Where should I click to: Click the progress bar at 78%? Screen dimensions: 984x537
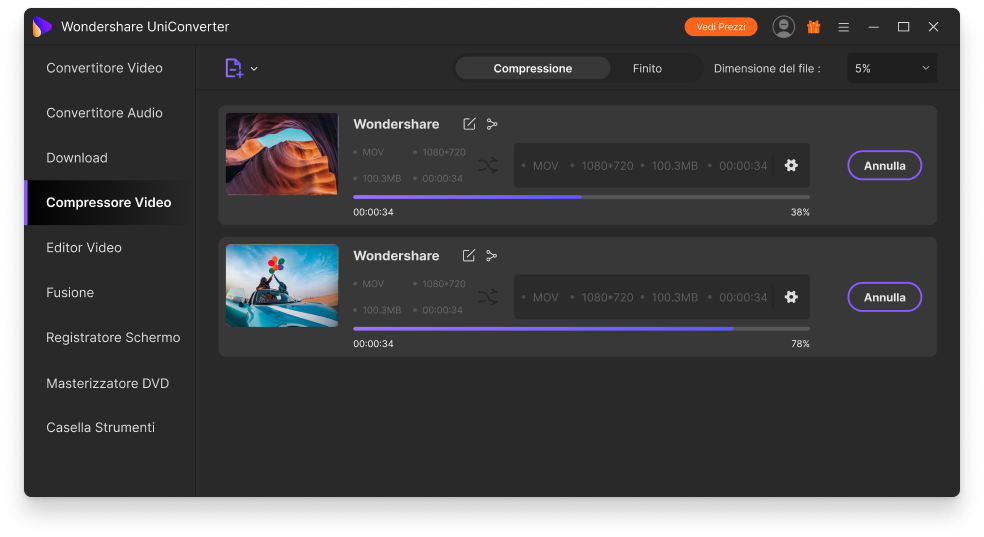click(581, 329)
